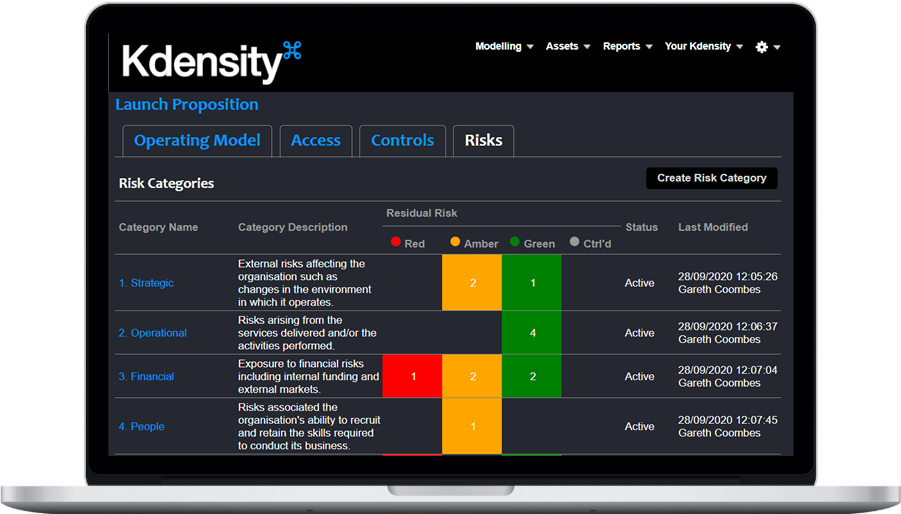This screenshot has height=514, width=901.
Task: Click Active status in Operational row
Action: (640, 333)
